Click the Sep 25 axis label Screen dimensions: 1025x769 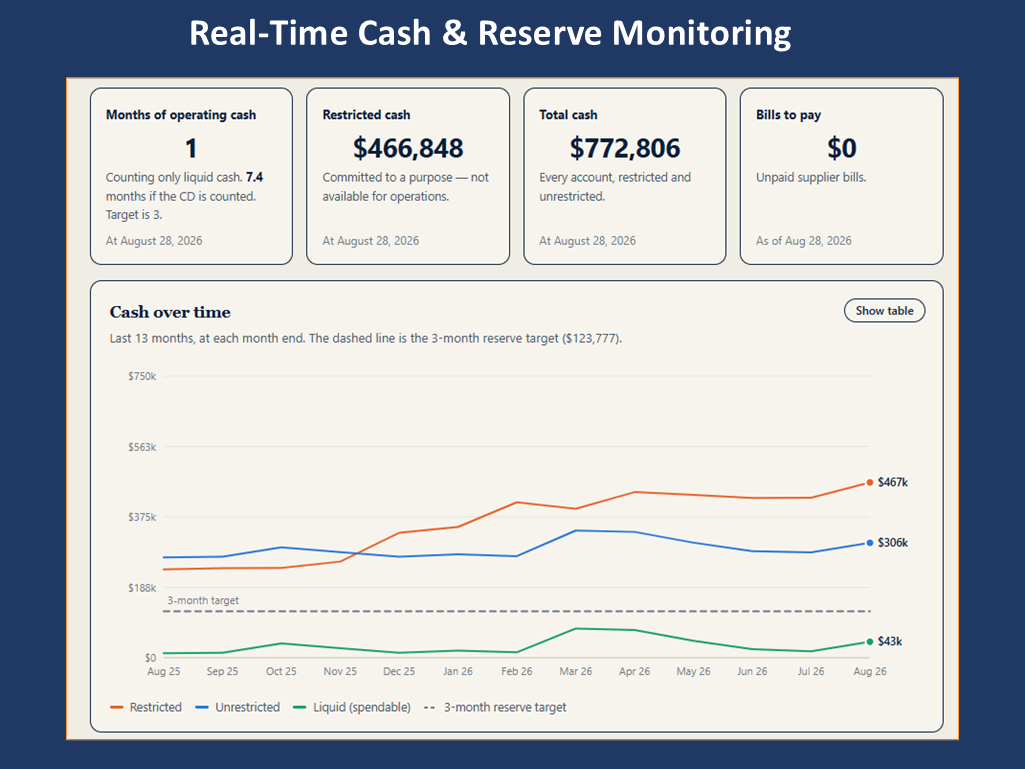[x=222, y=671]
